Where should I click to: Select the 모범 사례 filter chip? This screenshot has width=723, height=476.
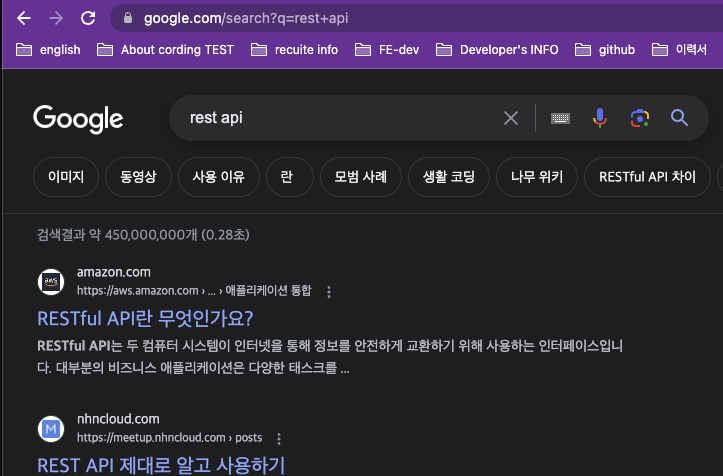click(361, 177)
